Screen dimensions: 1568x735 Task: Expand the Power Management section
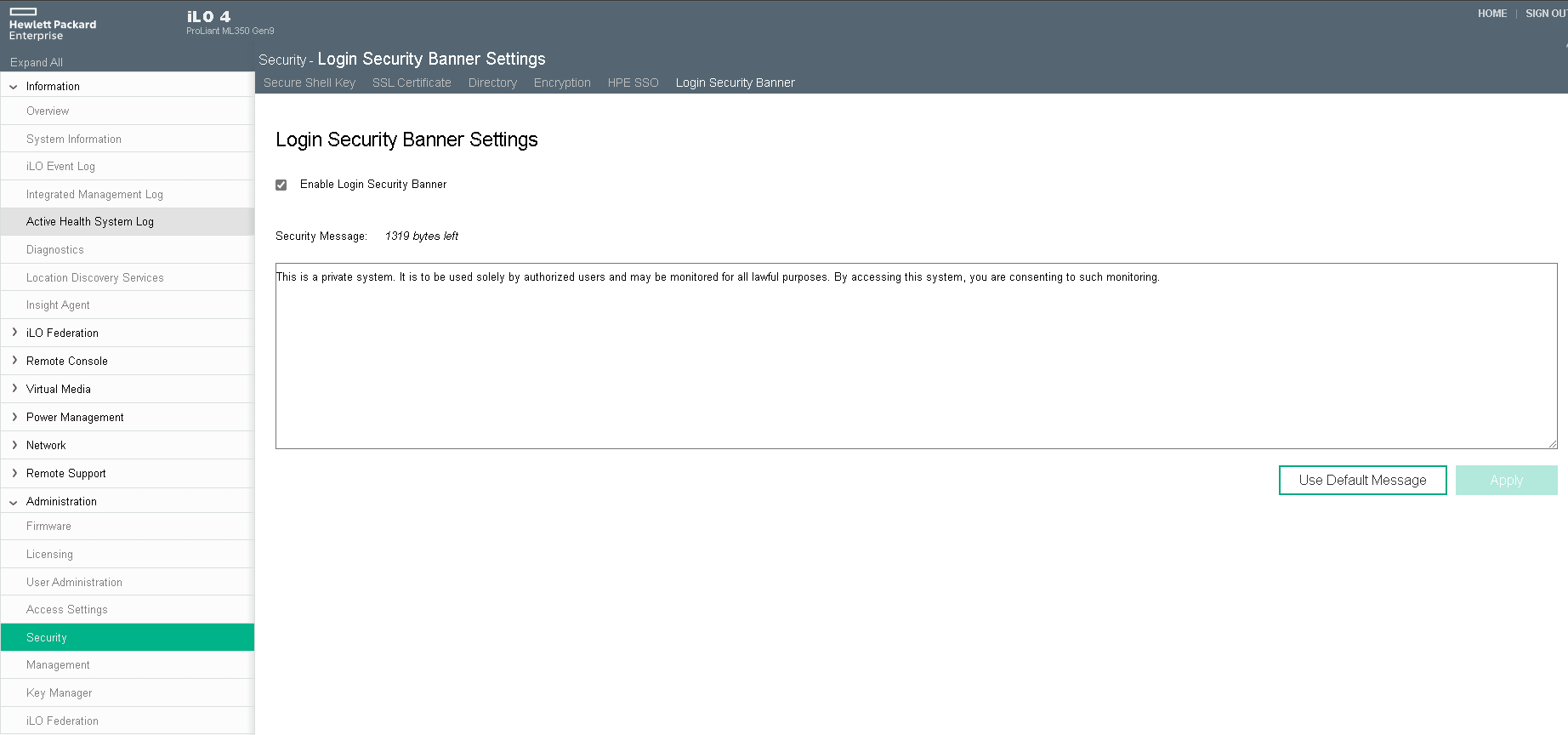pos(14,417)
